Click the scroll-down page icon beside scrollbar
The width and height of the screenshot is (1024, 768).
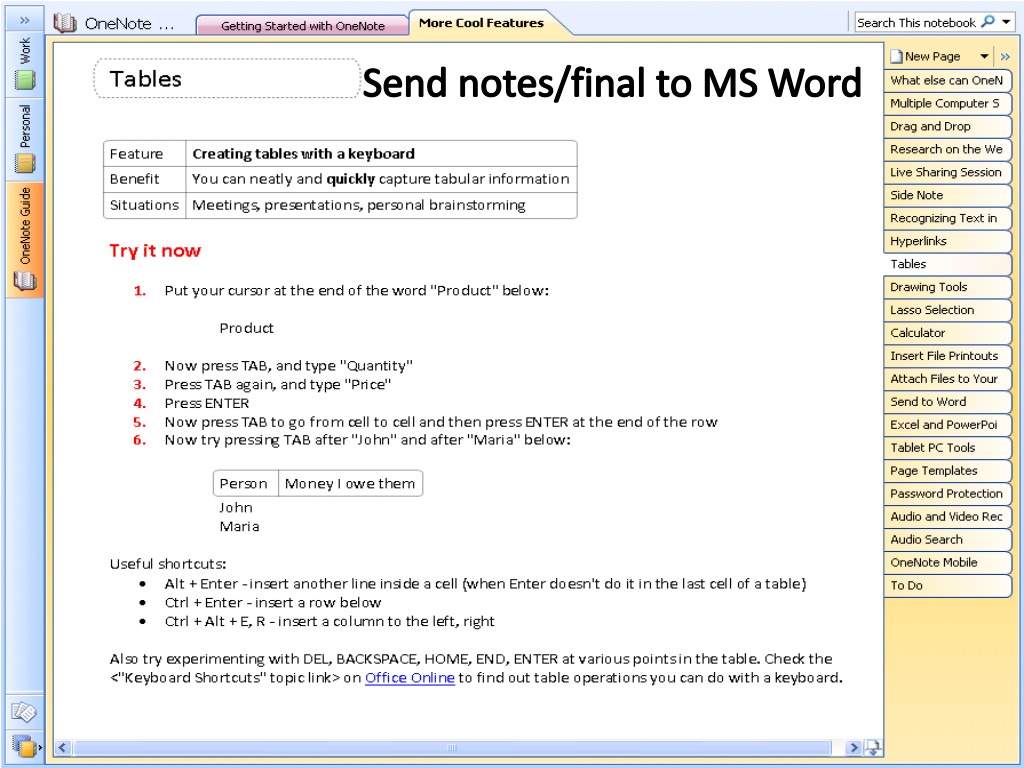(x=872, y=747)
